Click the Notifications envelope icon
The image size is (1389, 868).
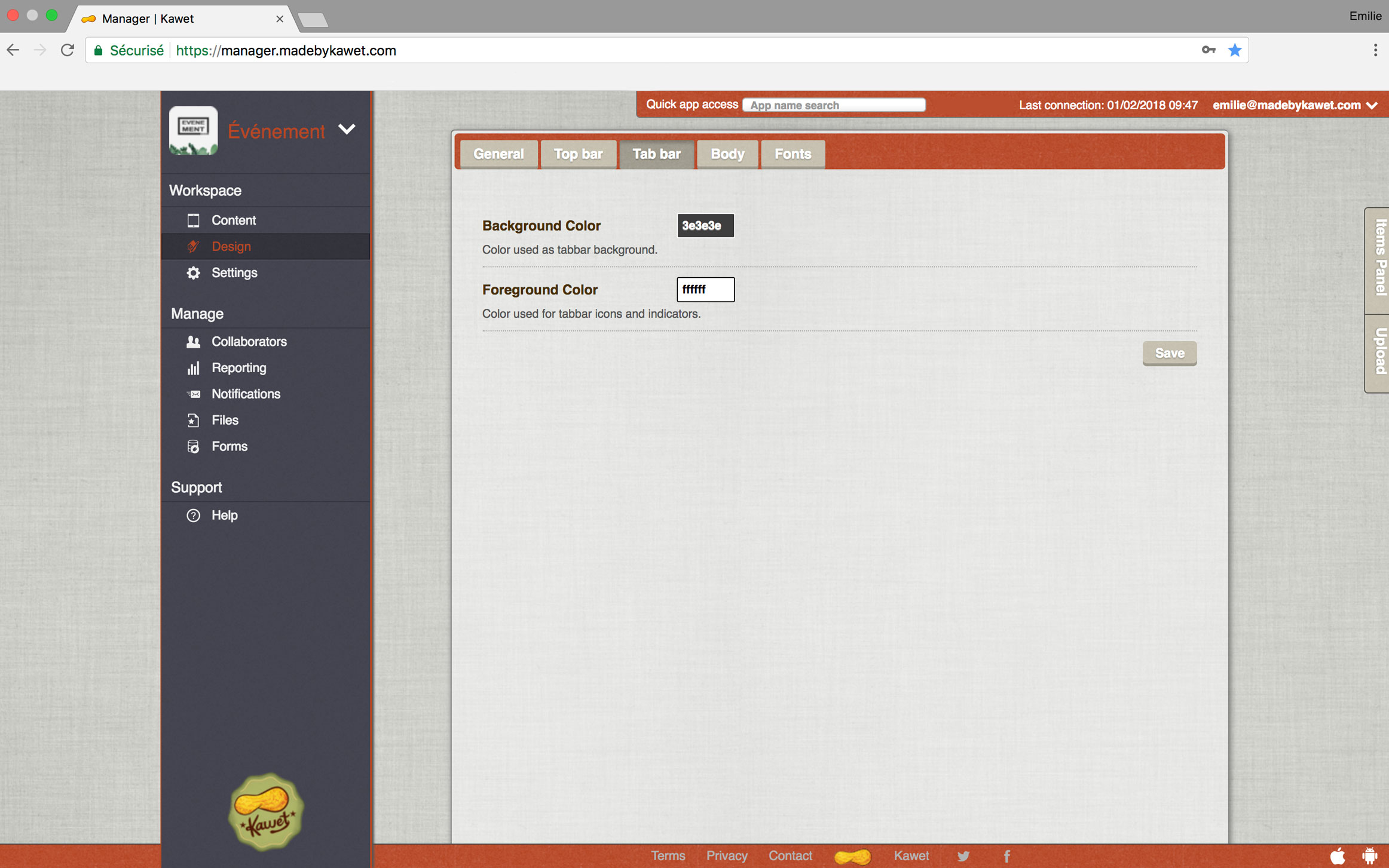[x=192, y=394]
